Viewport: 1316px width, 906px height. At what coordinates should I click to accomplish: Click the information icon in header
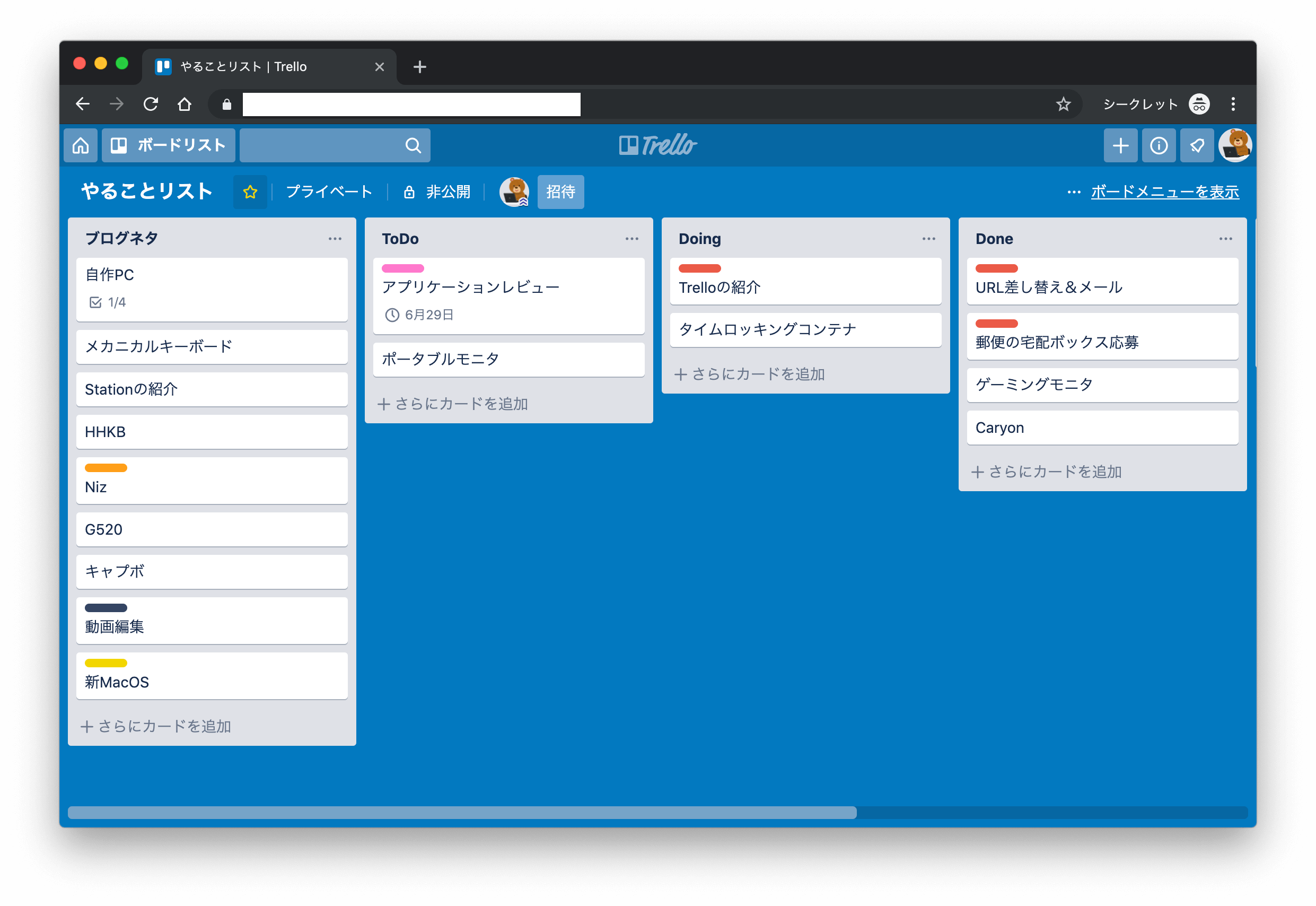[1159, 144]
